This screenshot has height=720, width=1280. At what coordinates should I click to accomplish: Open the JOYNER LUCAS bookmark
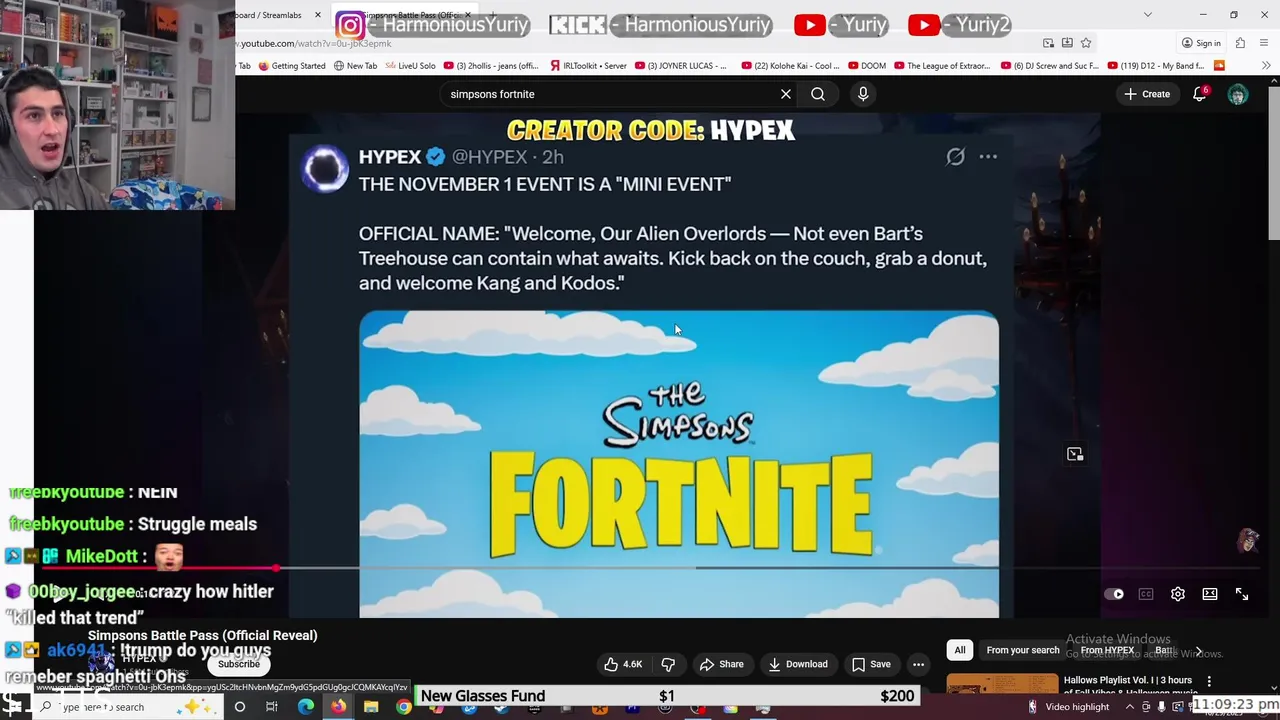pos(680,66)
